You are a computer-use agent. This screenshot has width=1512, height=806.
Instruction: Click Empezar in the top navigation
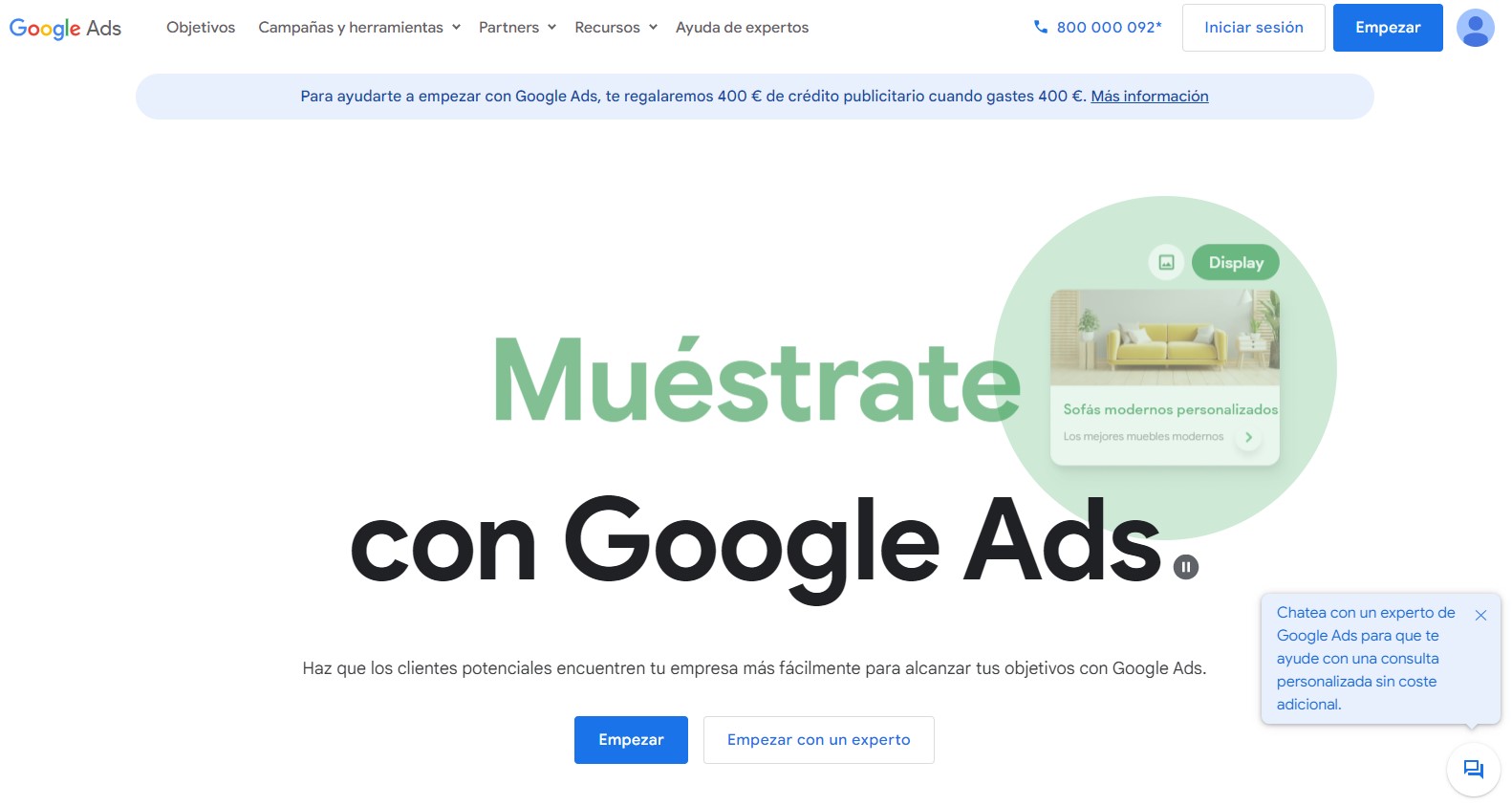1388,28
